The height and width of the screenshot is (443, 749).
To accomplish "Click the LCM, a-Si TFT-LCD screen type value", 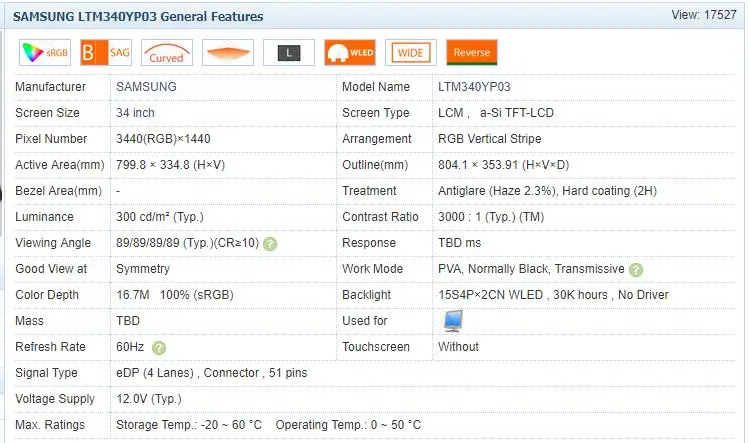I will tap(496, 113).
